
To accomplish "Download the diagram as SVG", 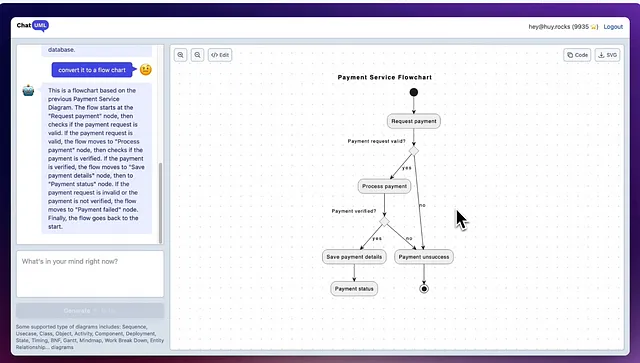I will coord(608,55).
